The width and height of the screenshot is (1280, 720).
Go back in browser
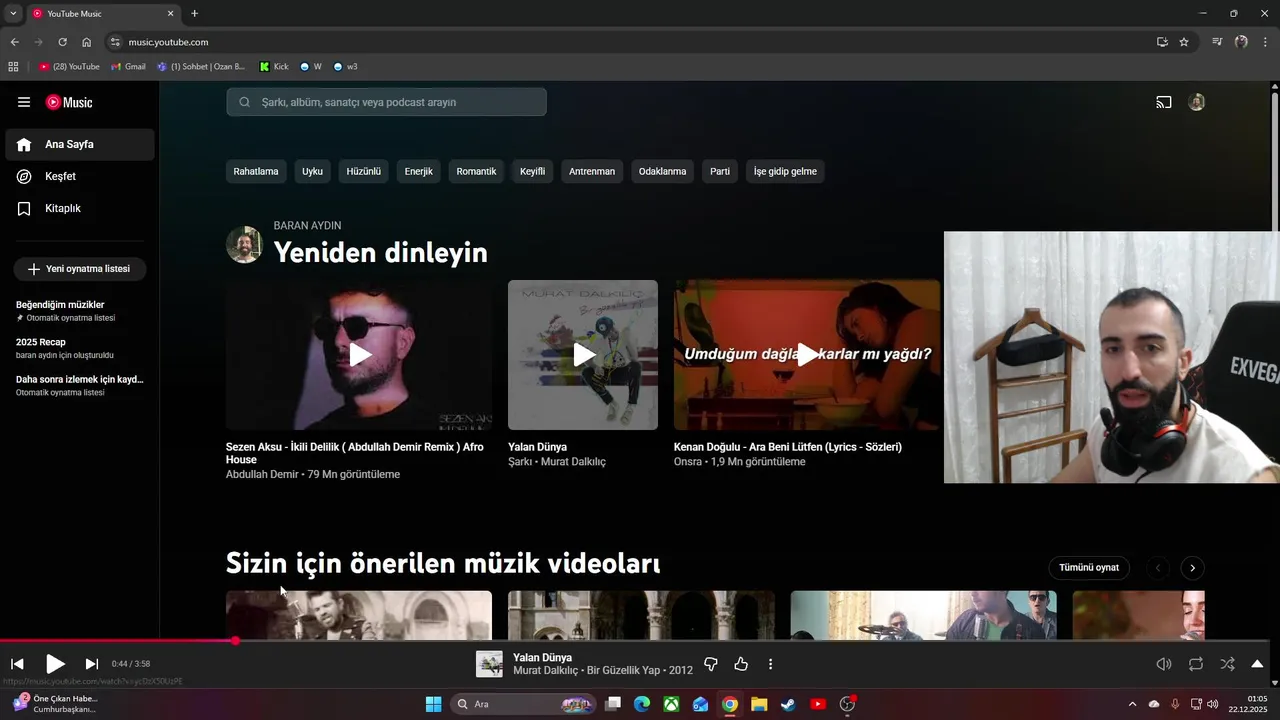[x=14, y=42]
